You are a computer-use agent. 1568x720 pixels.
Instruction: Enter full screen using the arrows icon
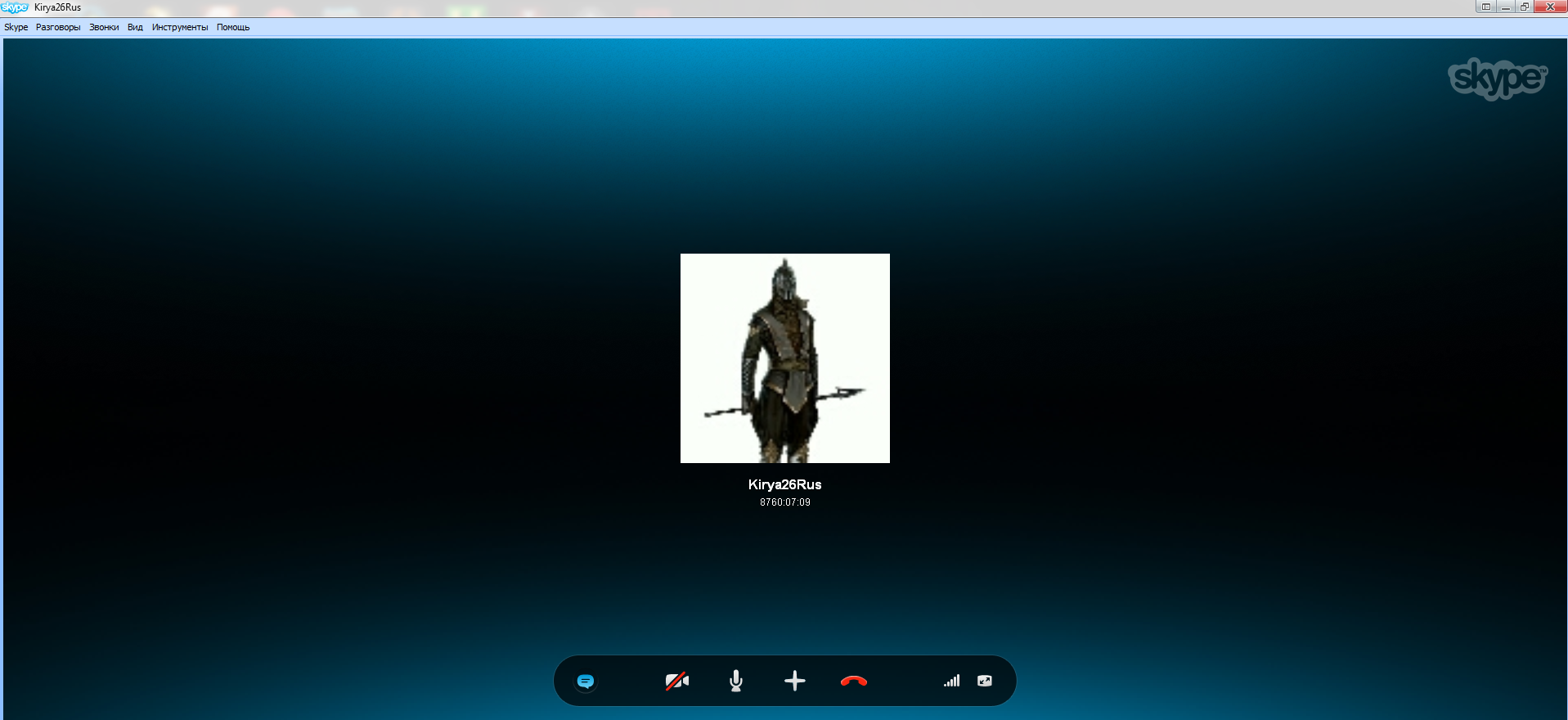pos(985,681)
